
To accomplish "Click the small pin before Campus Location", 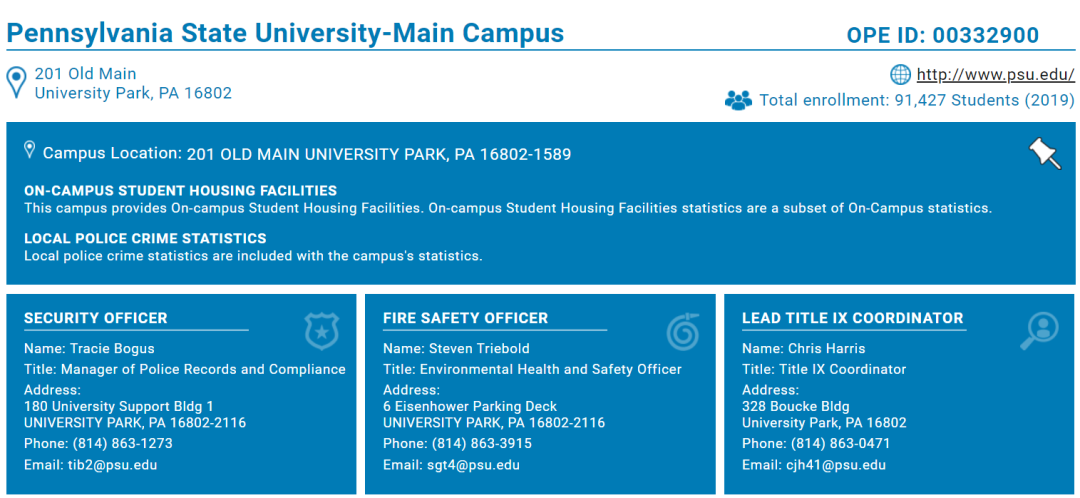I will tap(30, 151).
